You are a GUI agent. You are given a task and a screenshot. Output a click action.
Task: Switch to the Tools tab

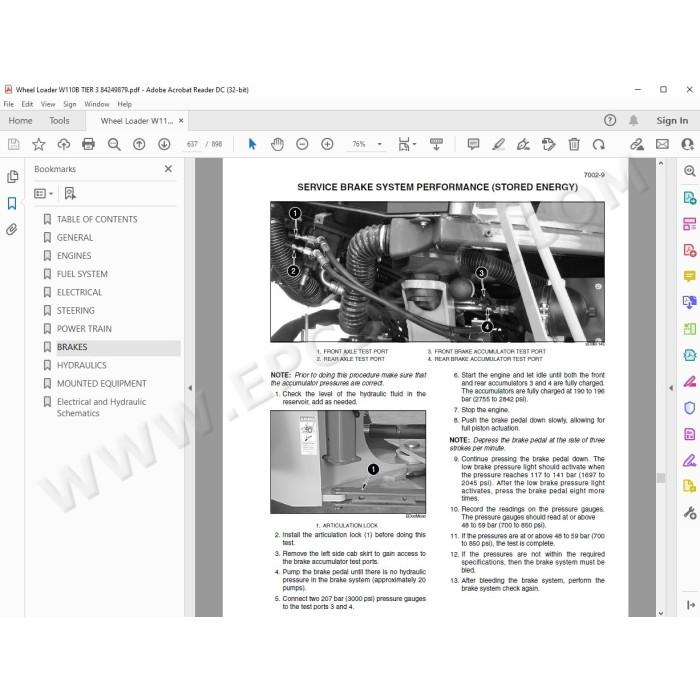59,121
